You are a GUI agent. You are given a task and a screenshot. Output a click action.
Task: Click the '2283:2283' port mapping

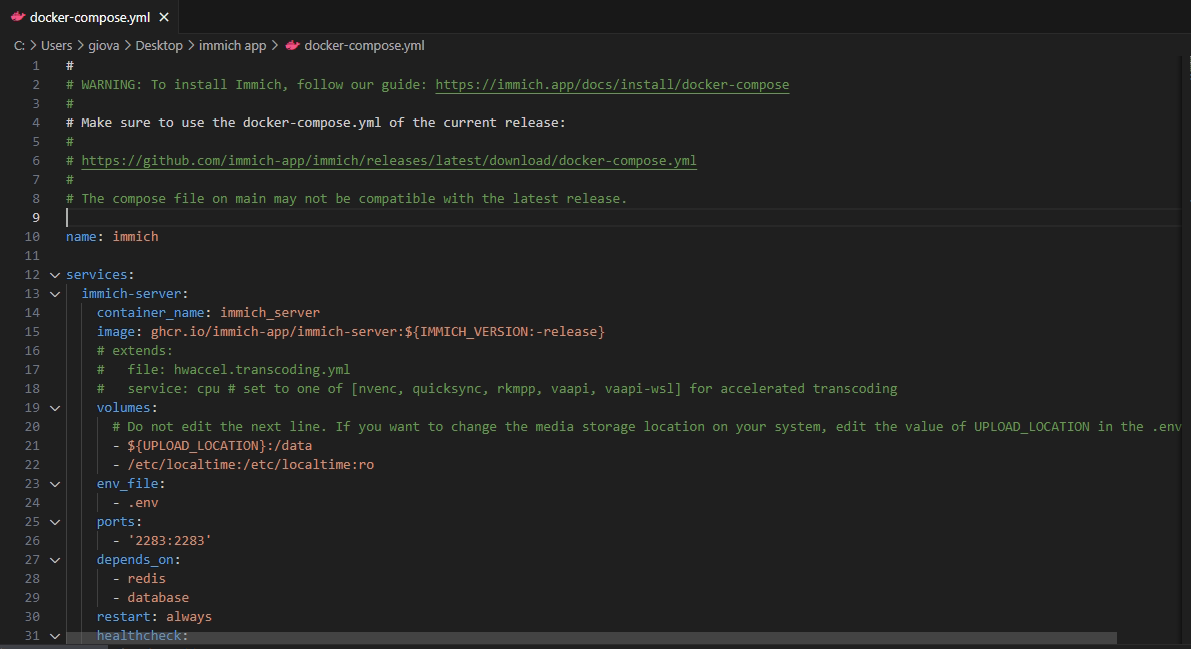[169, 540]
